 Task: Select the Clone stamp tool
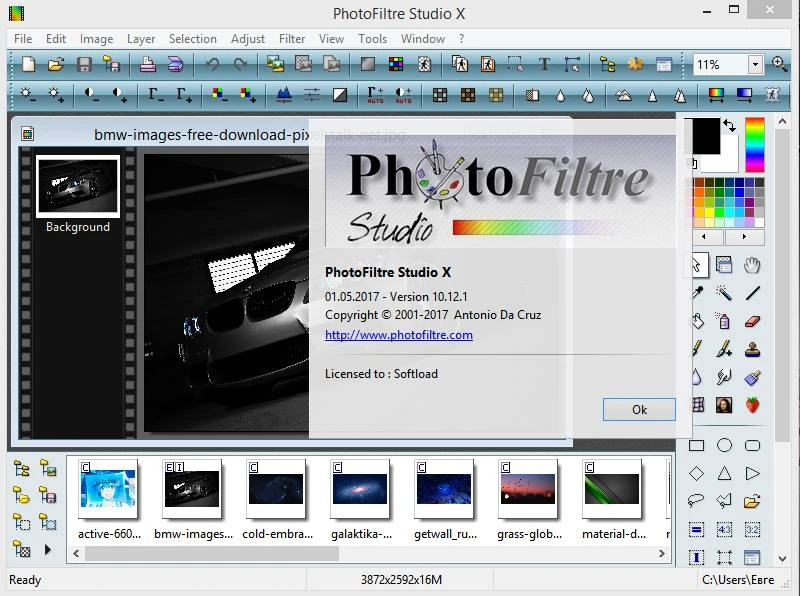pyautogui.click(x=752, y=350)
